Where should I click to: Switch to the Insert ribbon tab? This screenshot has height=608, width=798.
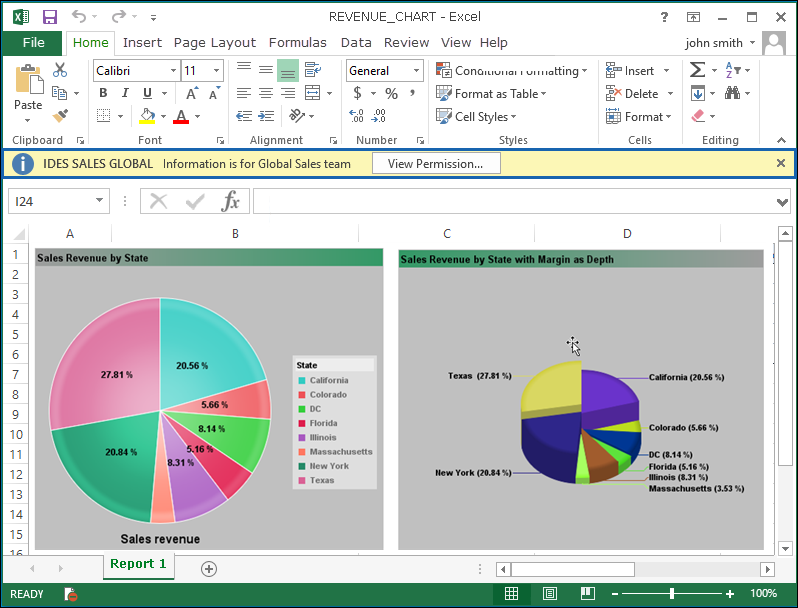(x=142, y=43)
